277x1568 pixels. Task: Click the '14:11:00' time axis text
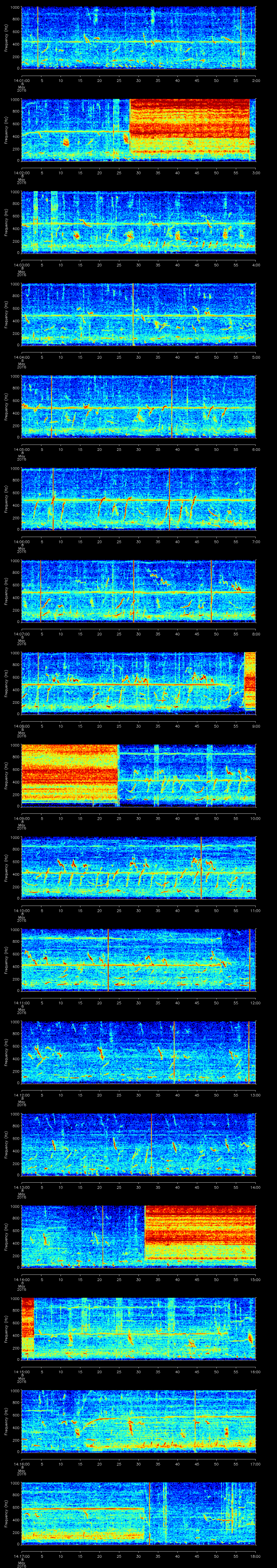tap(21, 1003)
